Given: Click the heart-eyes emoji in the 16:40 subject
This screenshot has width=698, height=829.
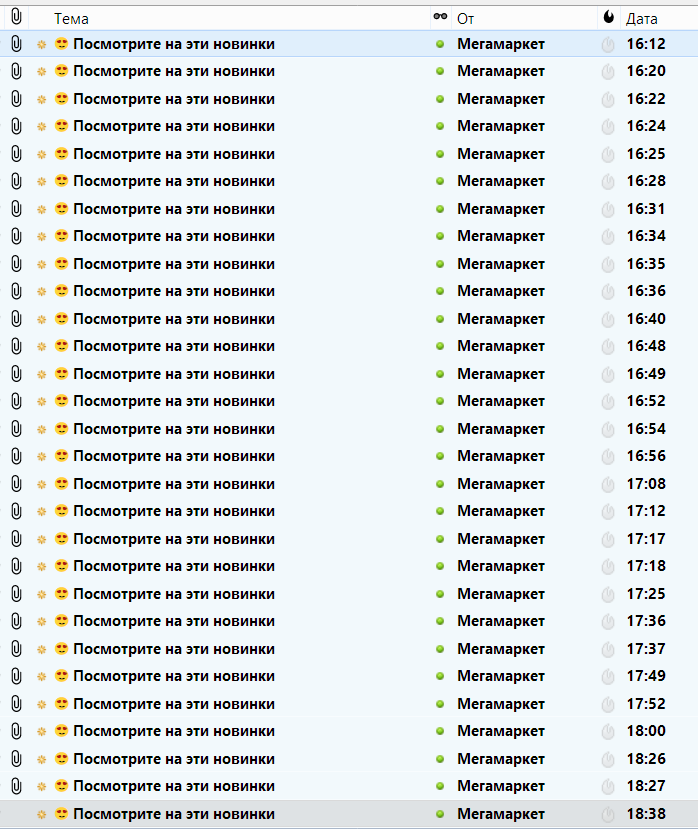Looking at the screenshot, I should [x=62, y=318].
